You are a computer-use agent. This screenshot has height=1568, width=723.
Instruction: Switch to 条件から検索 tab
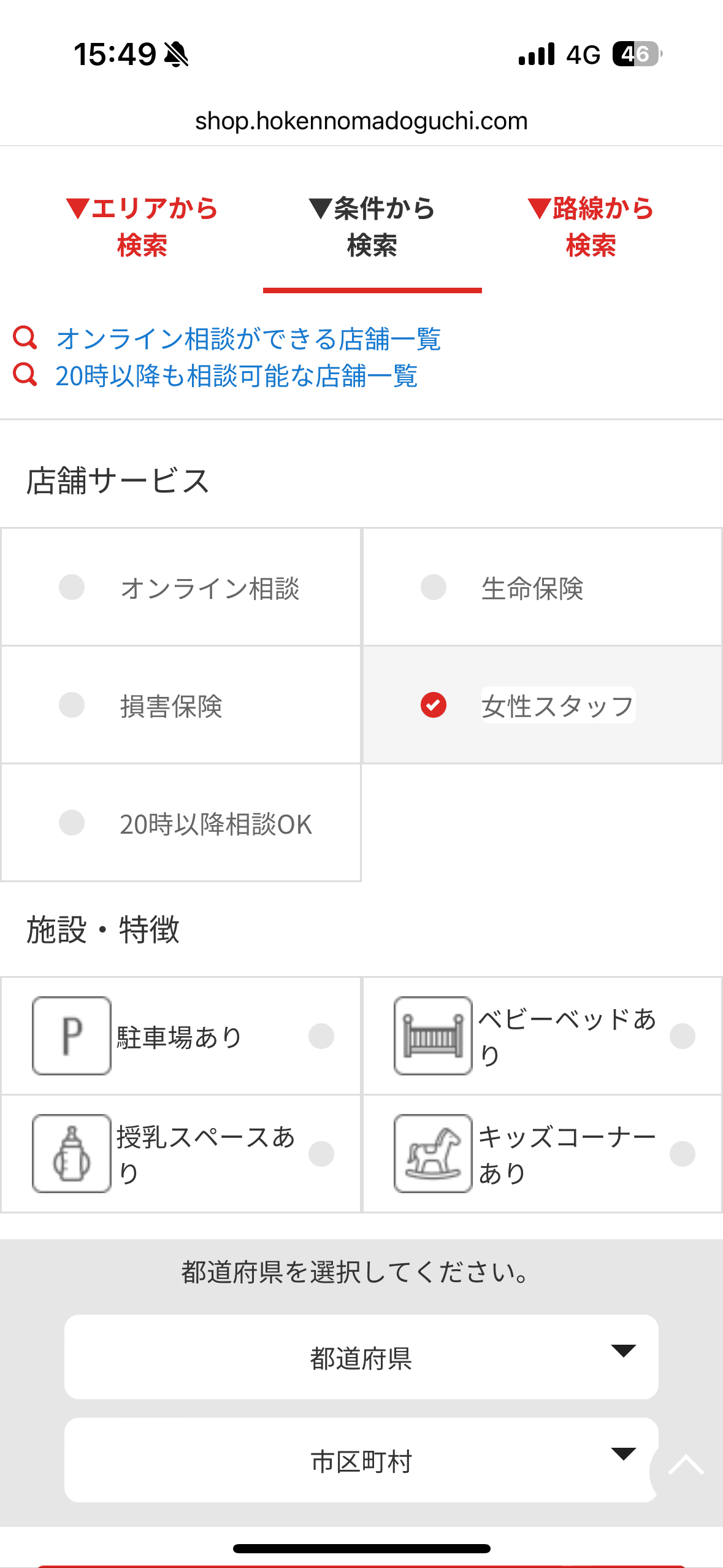pyautogui.click(x=372, y=226)
